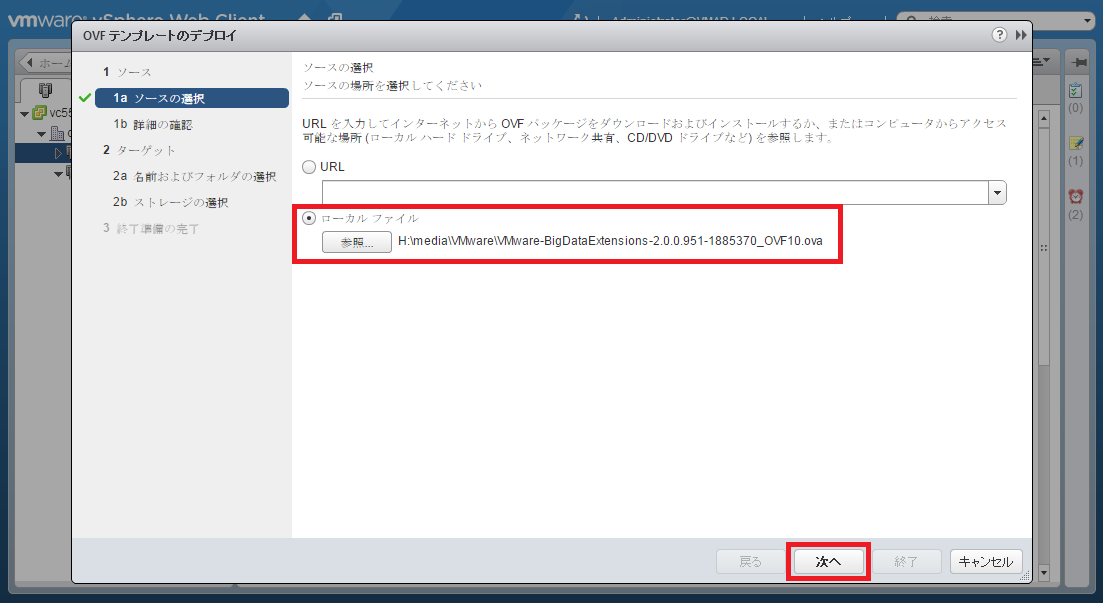The image size is (1103, 603).
Task: Collapse the vc55 vCenter tree node
Action: point(25,114)
